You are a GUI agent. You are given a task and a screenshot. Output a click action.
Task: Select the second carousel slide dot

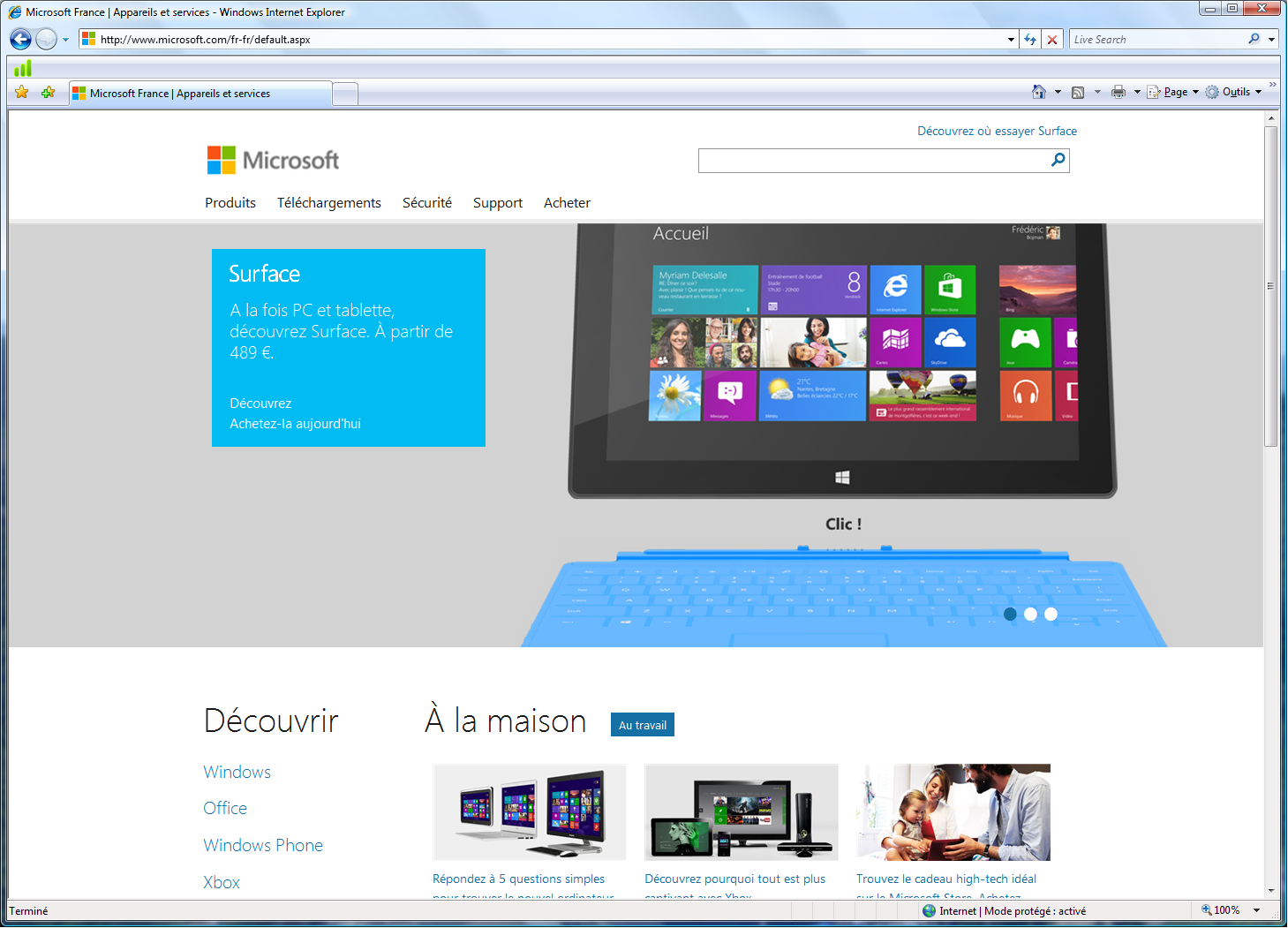(x=1030, y=614)
